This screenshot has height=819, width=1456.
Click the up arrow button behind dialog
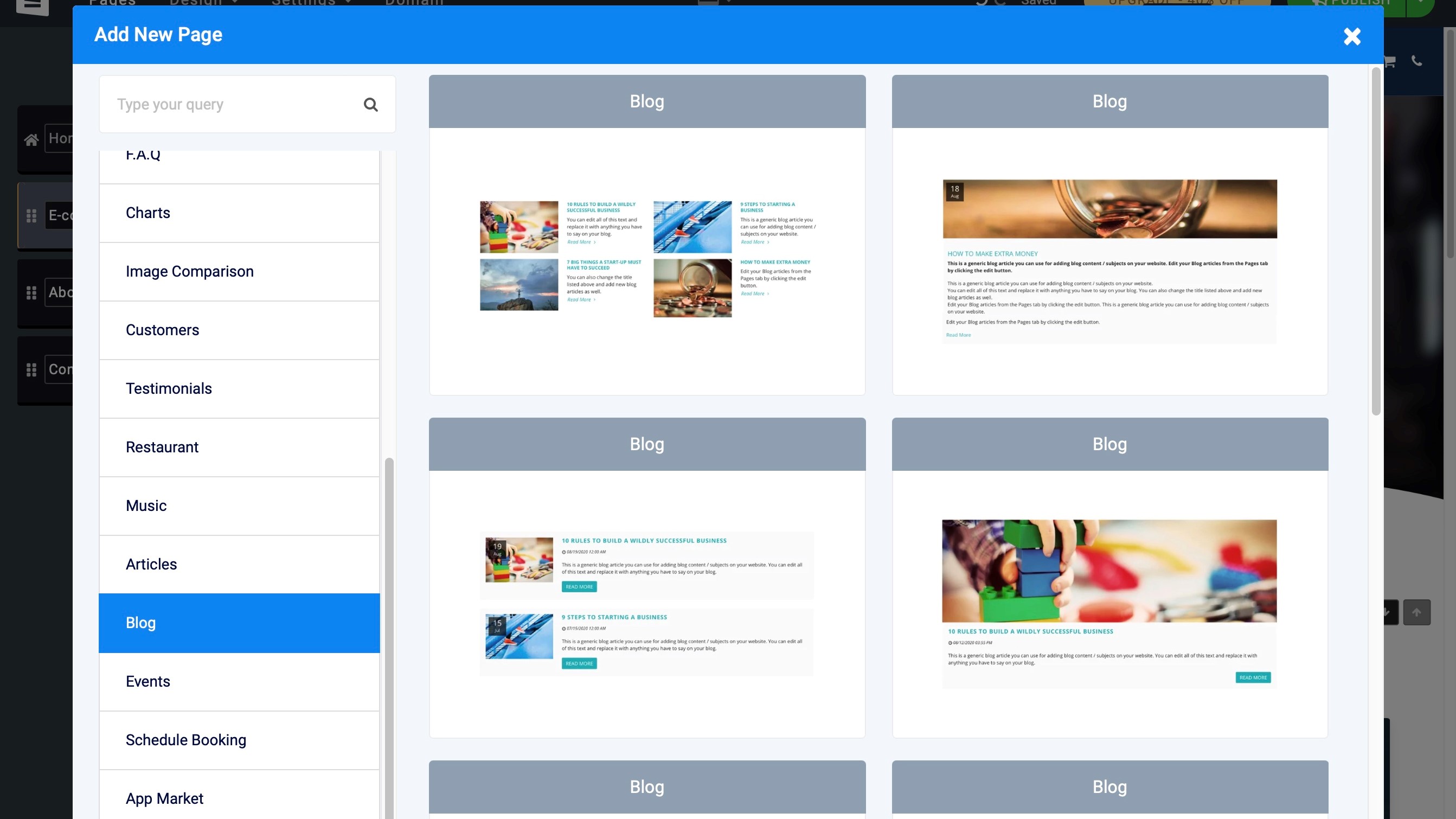click(1416, 612)
